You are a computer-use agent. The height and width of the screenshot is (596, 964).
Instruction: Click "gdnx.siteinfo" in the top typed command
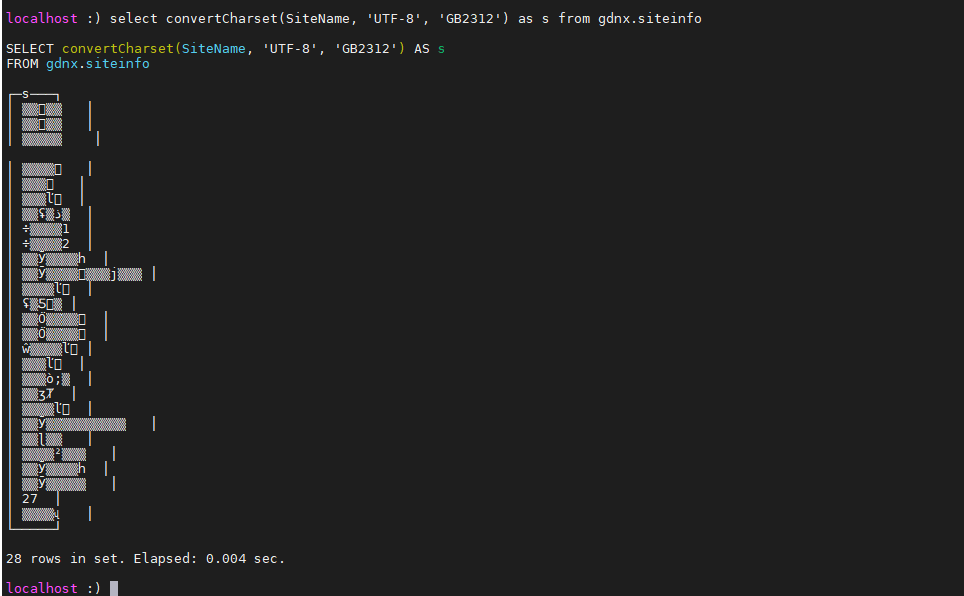pos(650,19)
